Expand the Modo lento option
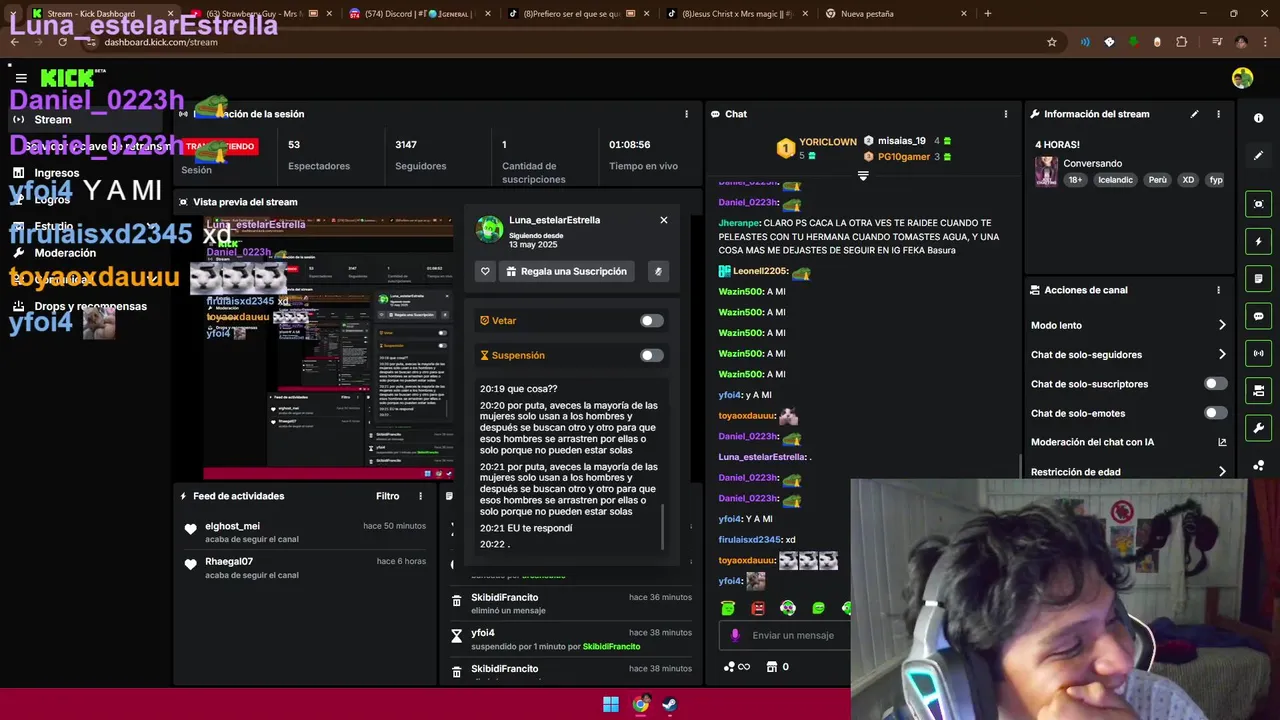The height and width of the screenshot is (720, 1280). click(x=1222, y=325)
